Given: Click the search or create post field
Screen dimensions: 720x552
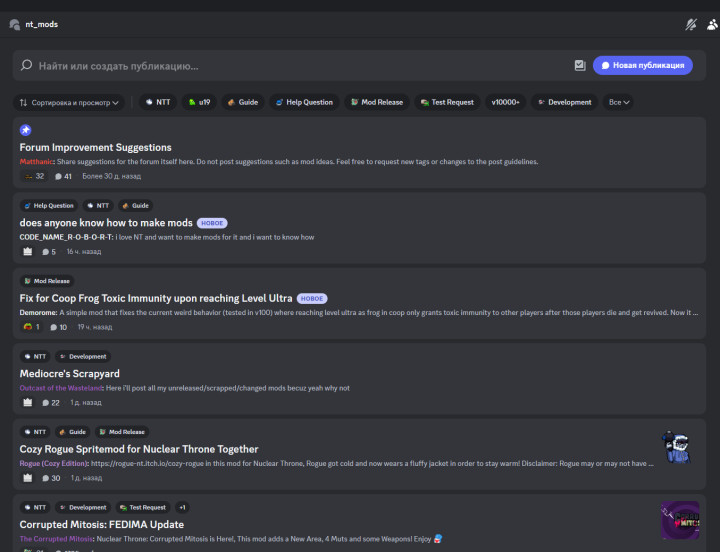Looking at the screenshot, I should pos(300,66).
